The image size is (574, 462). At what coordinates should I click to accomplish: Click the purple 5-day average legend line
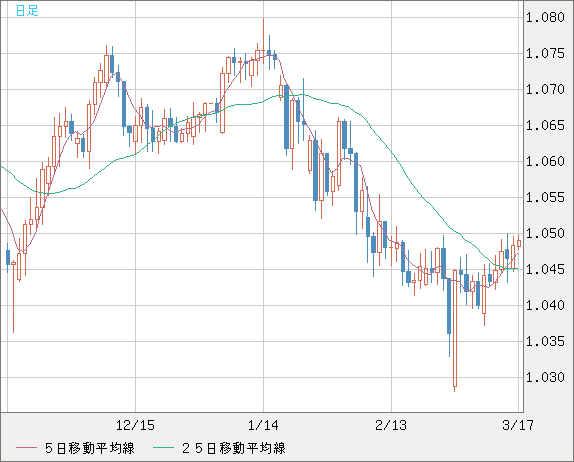(x=26, y=448)
